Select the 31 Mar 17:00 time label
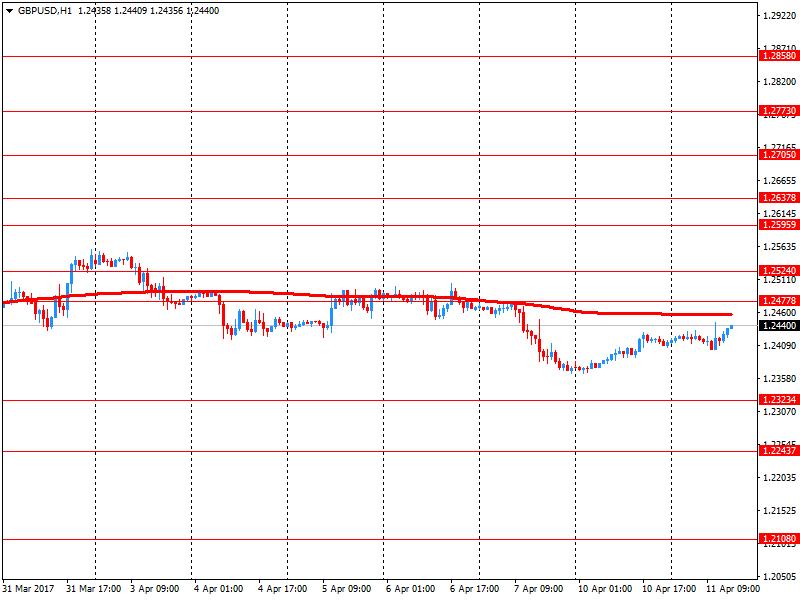The width and height of the screenshot is (800, 600). pos(93,589)
